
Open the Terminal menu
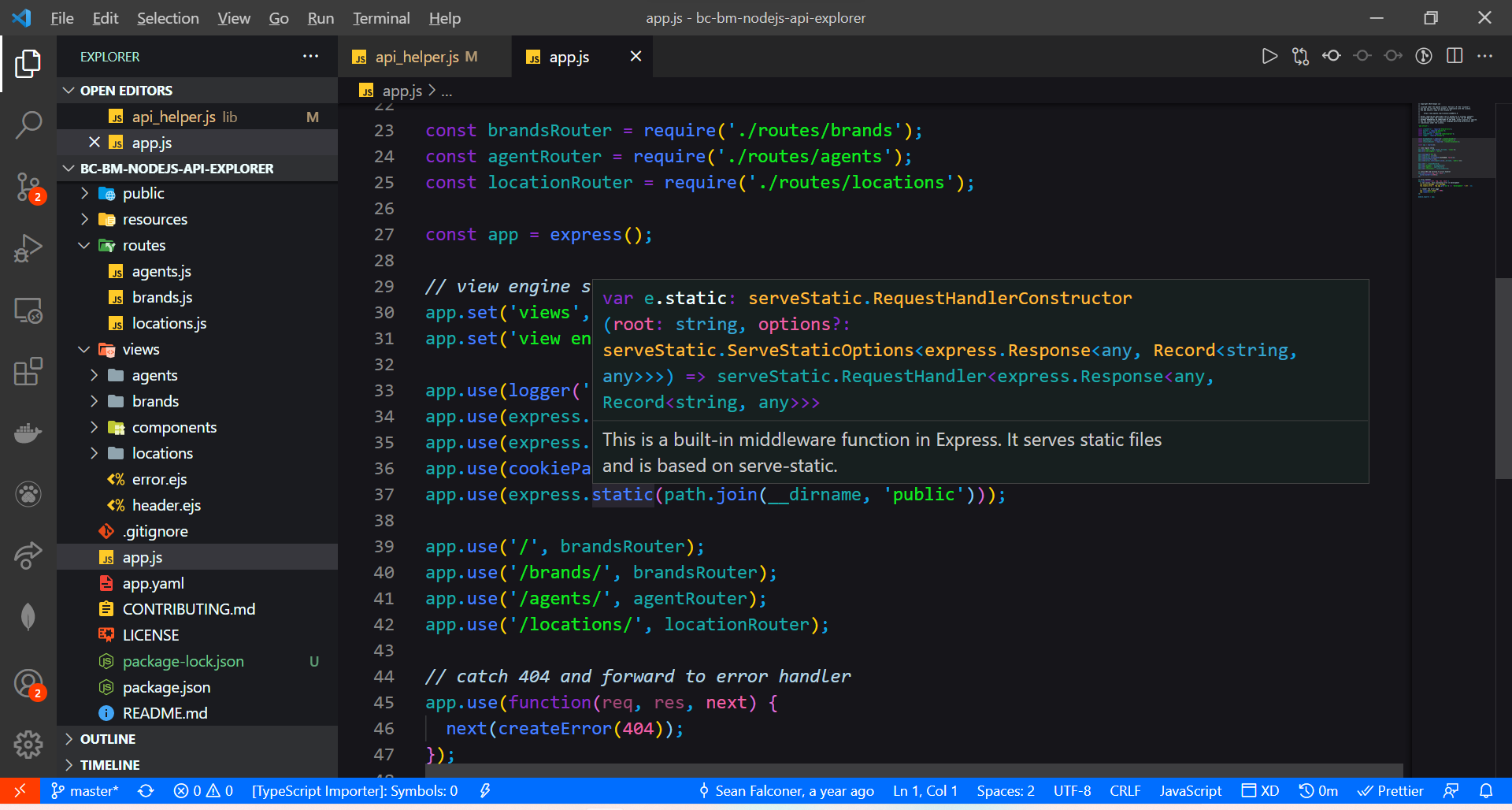click(x=380, y=17)
